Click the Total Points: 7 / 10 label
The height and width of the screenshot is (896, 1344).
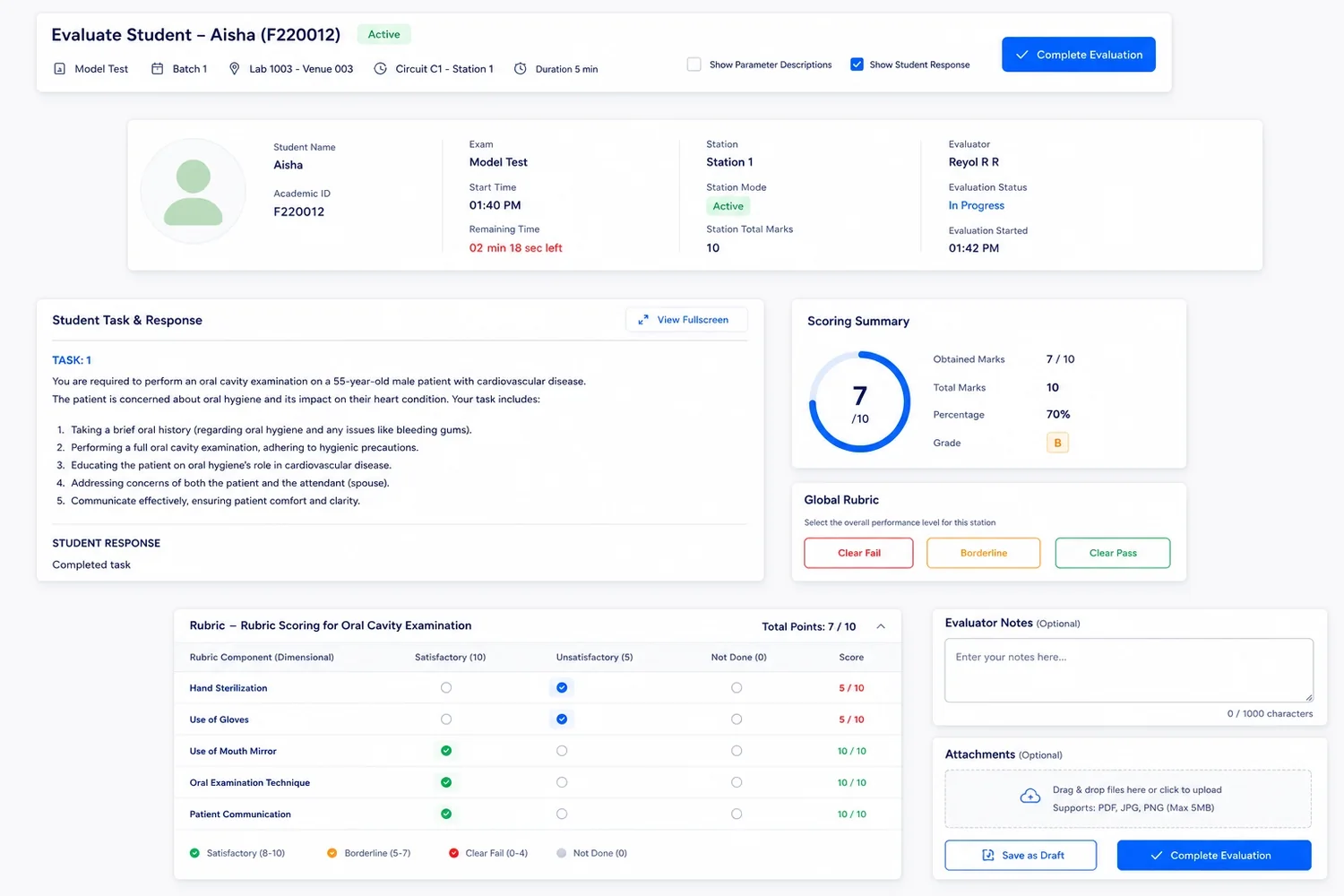point(809,626)
